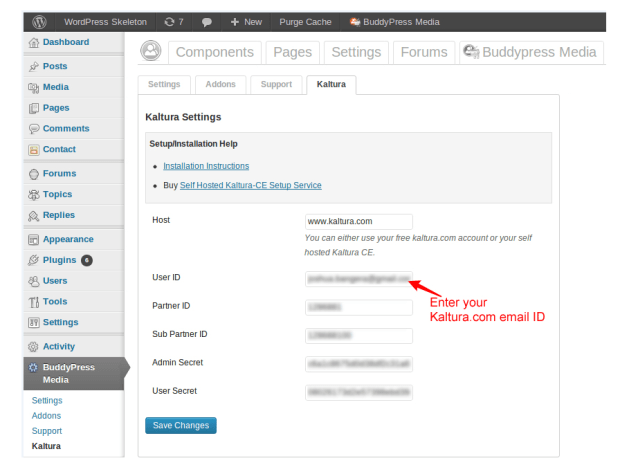Open comments bubble icon in admin bar
Viewport: 620px width, 465px height.
pos(206,22)
